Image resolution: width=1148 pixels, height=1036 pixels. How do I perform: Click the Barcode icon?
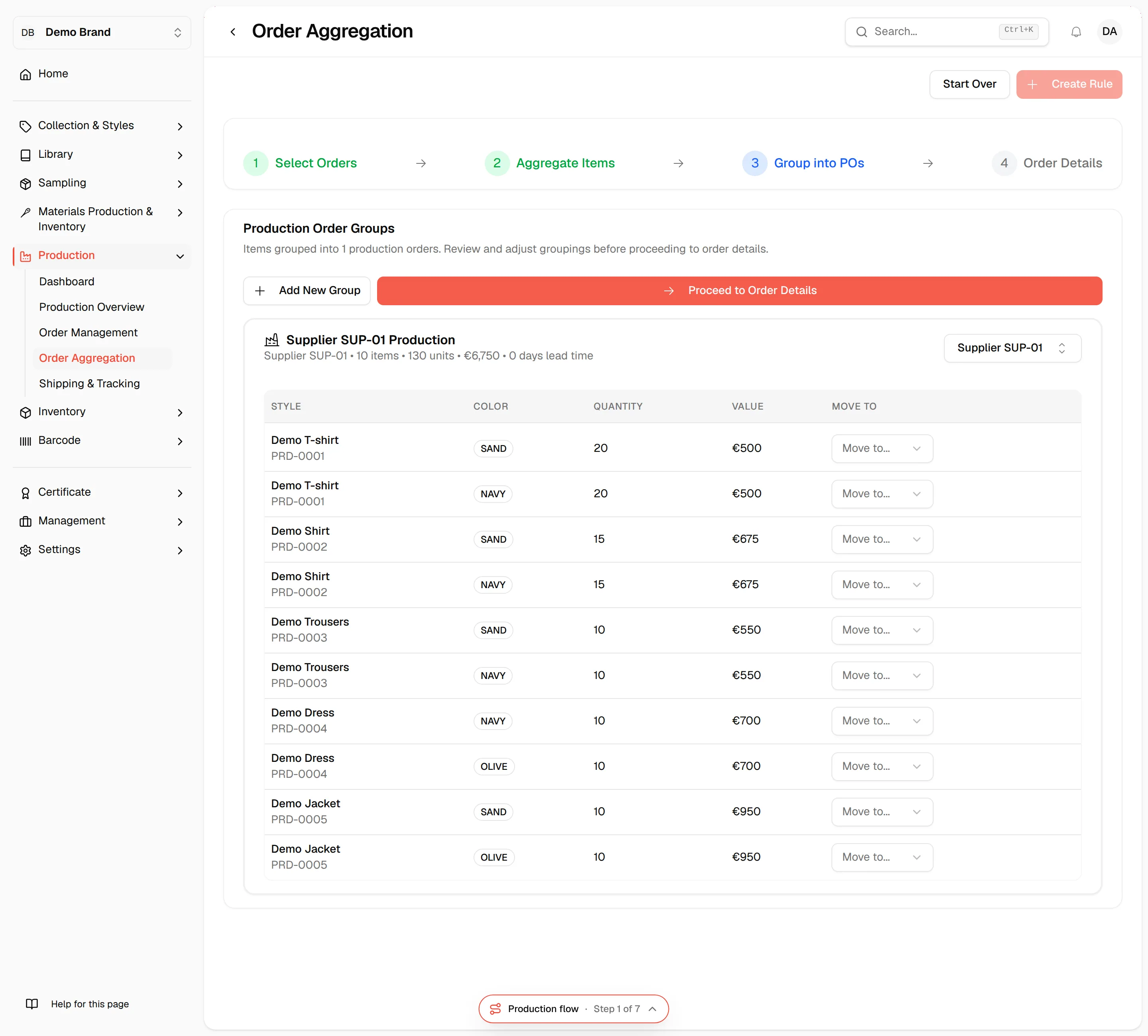point(25,441)
